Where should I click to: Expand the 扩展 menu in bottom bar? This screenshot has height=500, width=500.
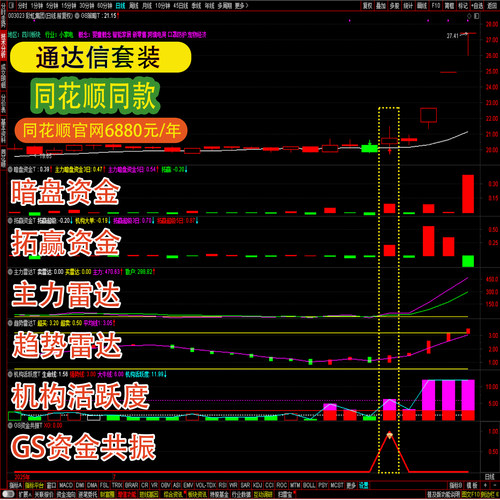point(25,494)
